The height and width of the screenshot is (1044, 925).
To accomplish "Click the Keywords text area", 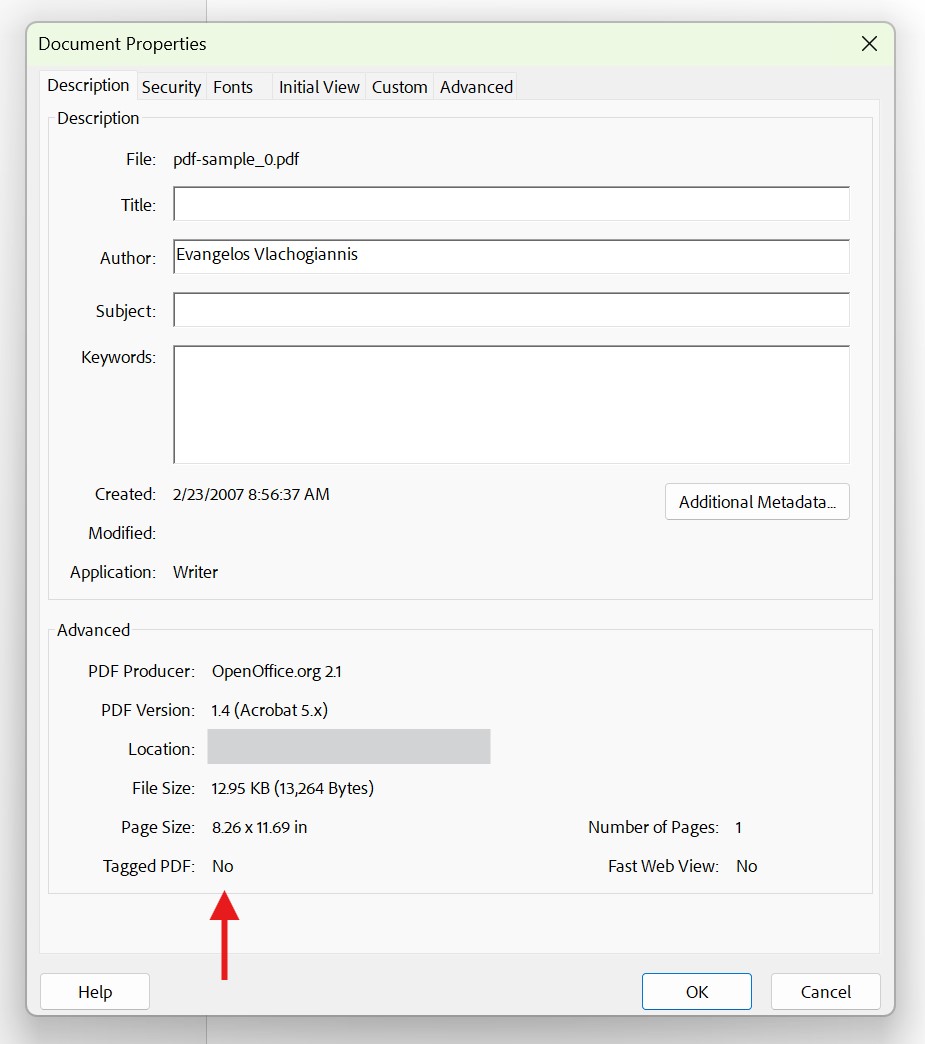I will tap(510, 404).
